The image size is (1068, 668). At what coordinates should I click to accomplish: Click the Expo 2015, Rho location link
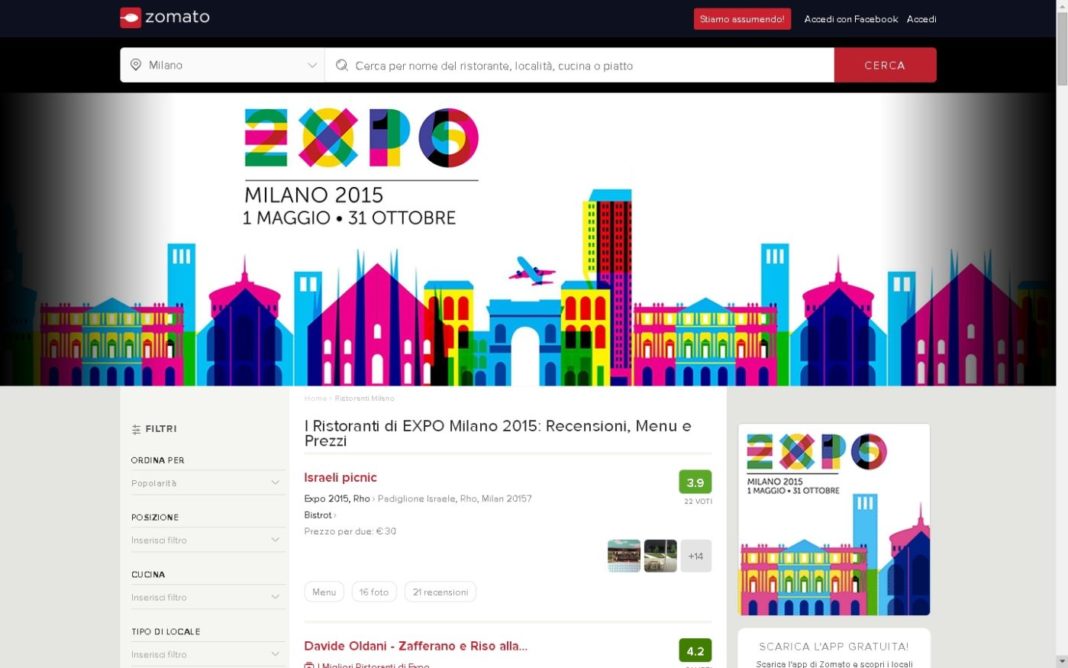336,498
